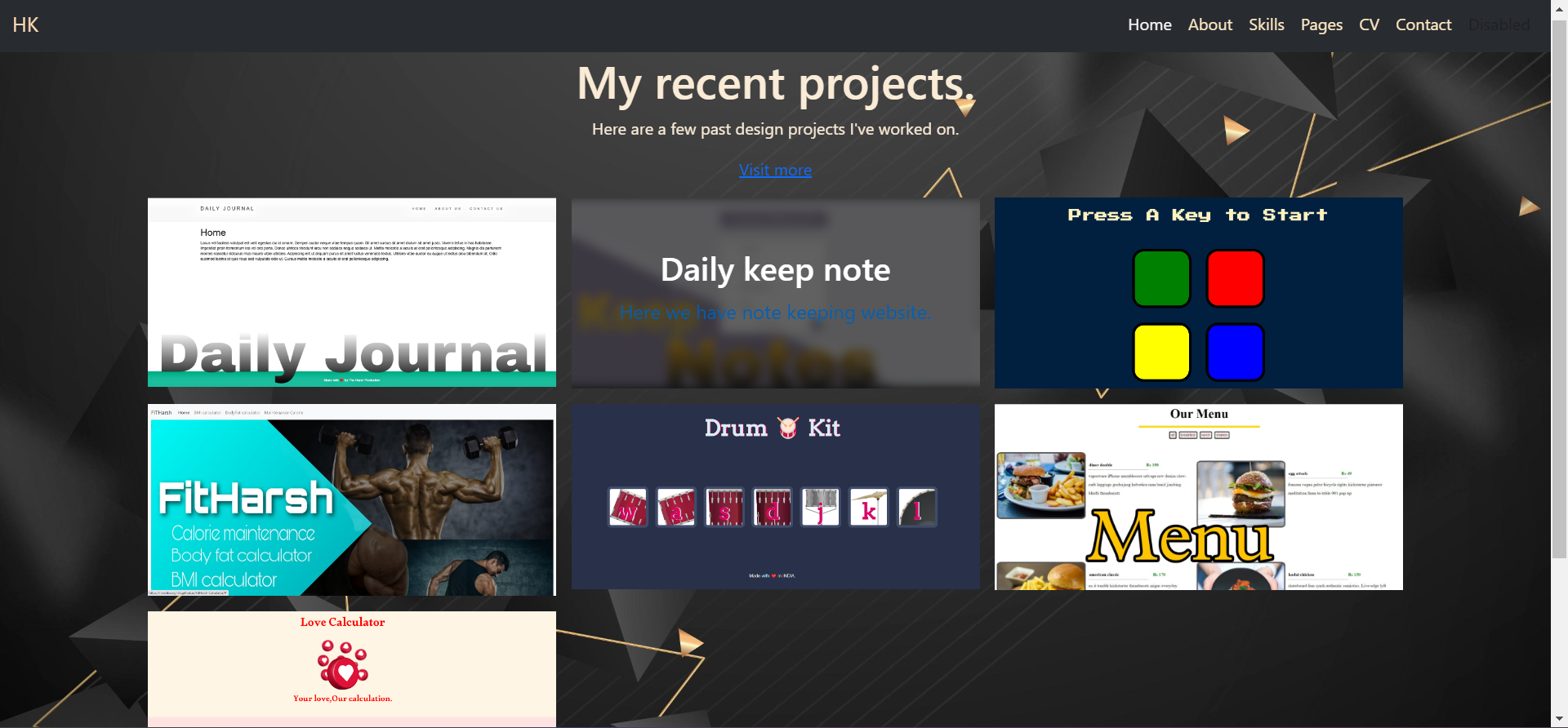Open the Love Calculator project card
This screenshot has height=728, width=1568.
(x=352, y=669)
